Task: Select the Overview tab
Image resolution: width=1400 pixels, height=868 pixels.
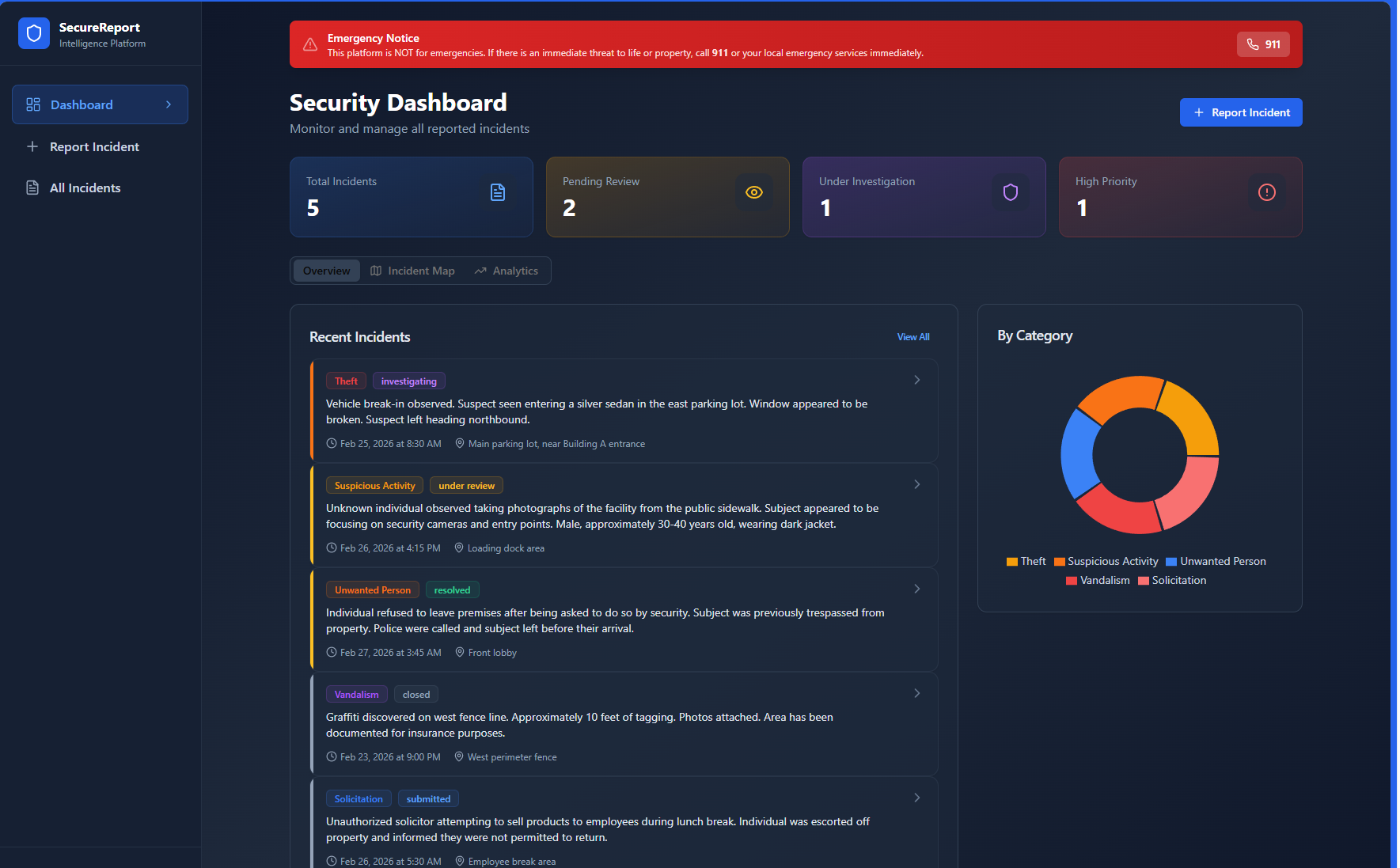Action: point(326,271)
